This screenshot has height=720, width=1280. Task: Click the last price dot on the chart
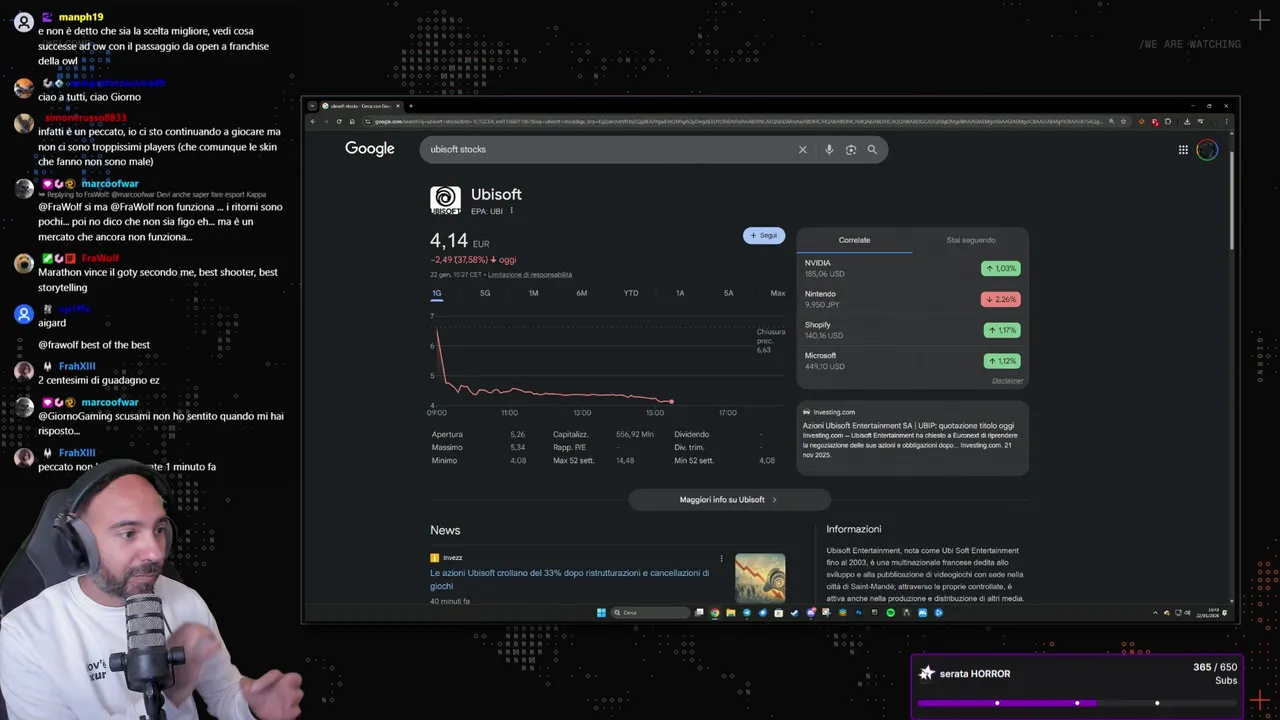pos(671,402)
